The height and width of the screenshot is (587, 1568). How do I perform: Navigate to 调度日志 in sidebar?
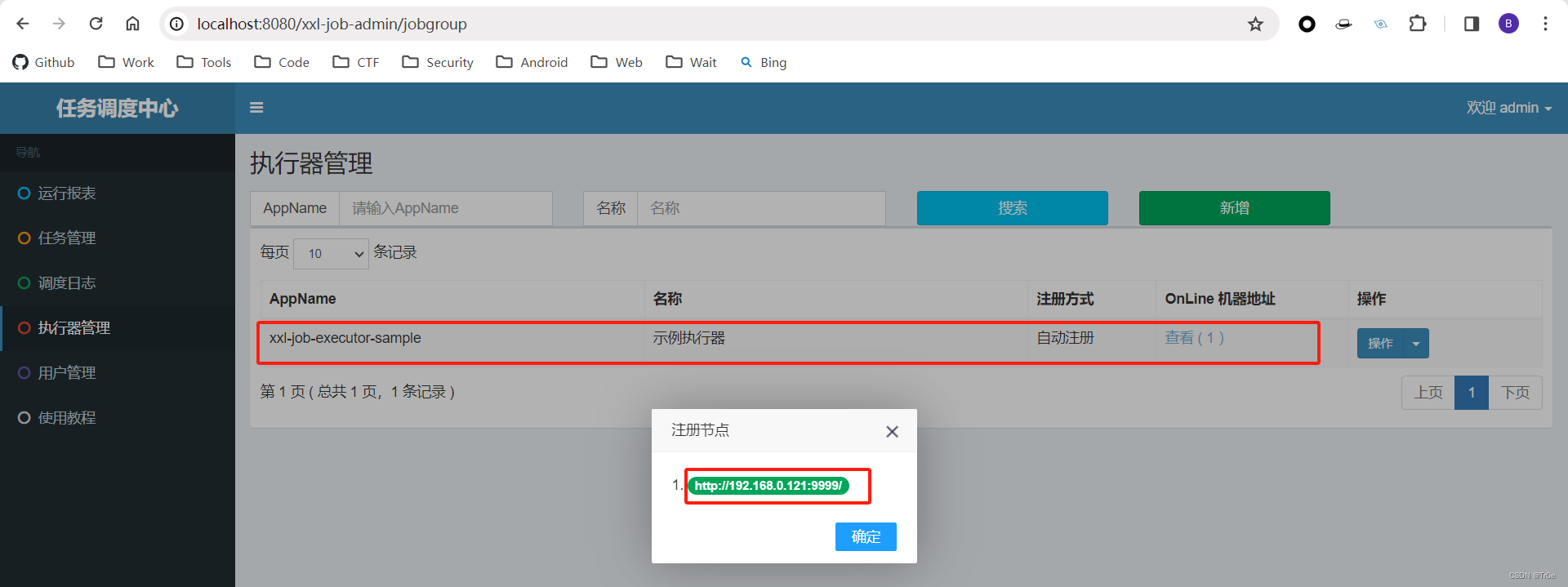(118, 283)
